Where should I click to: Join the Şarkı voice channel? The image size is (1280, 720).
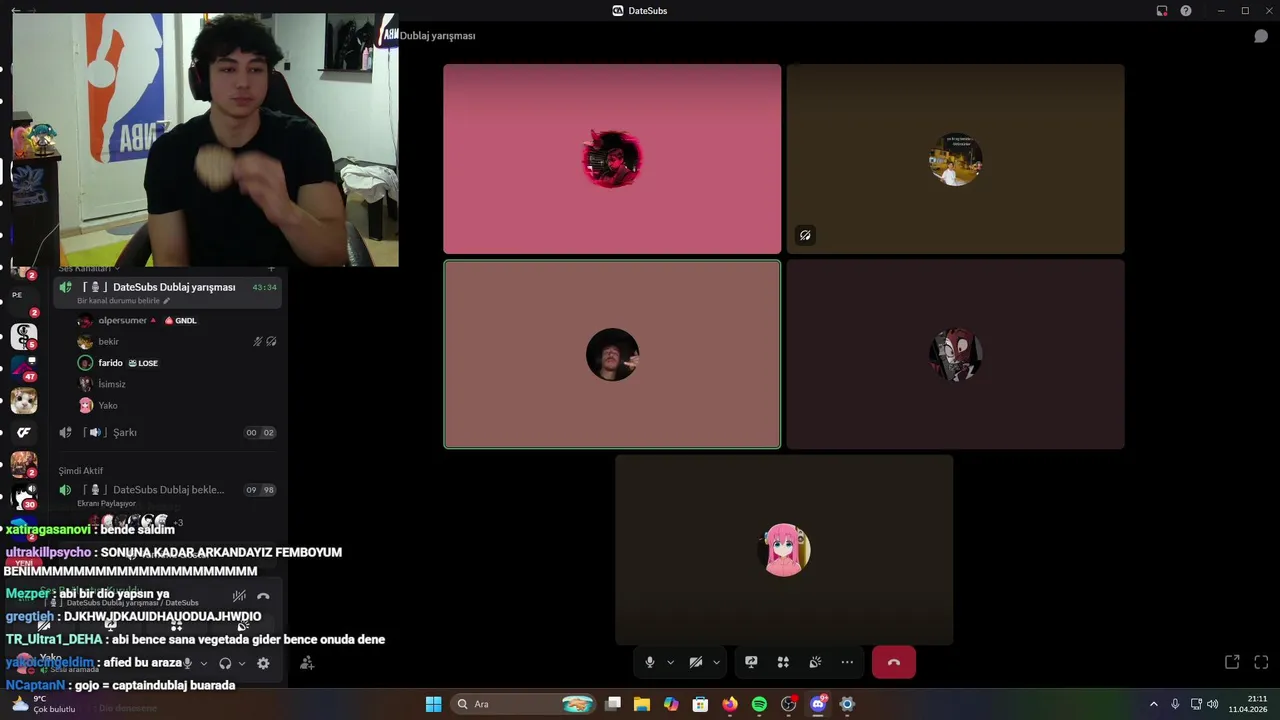coord(167,433)
